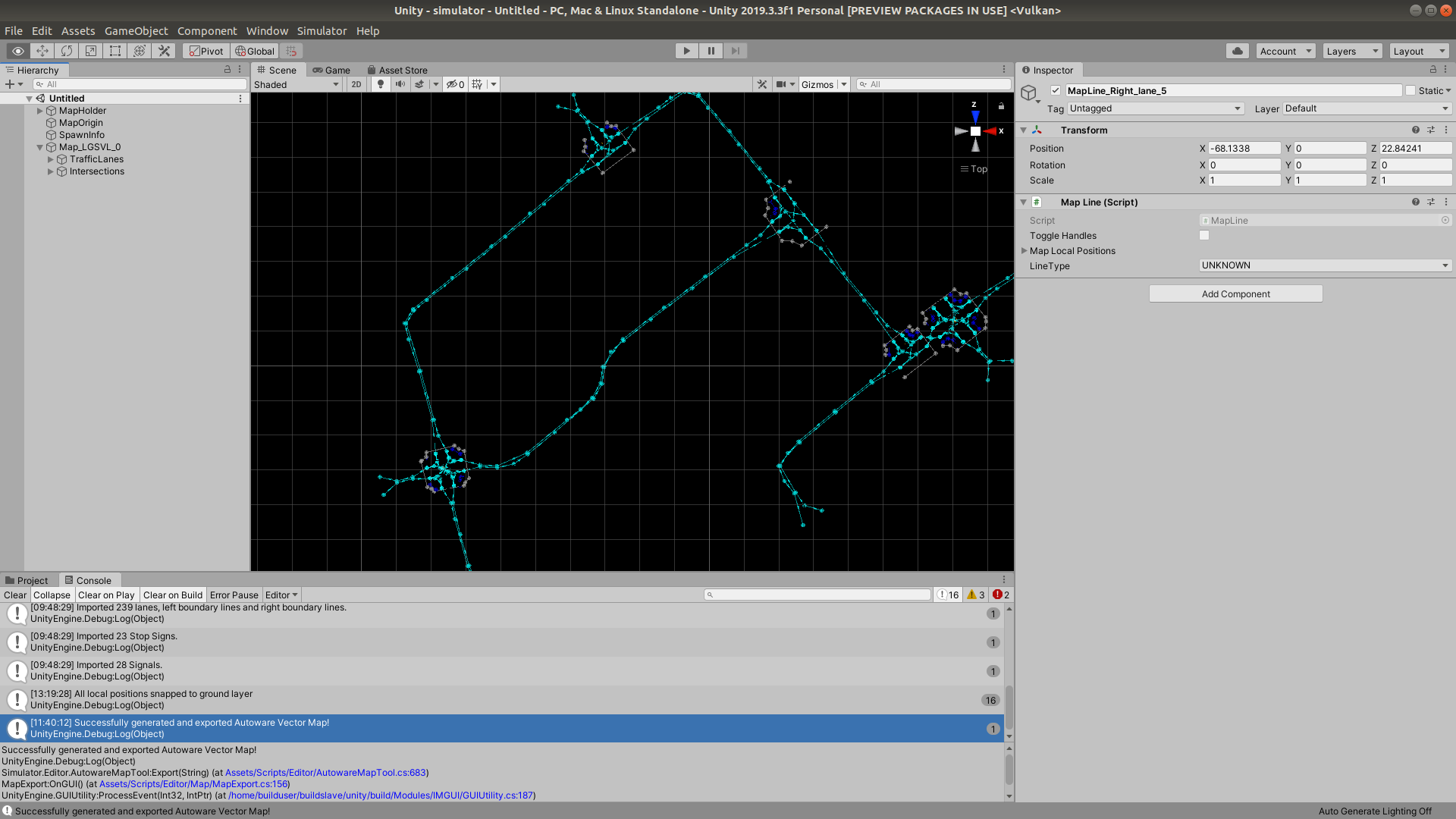Step one frame forward

pyautogui.click(x=736, y=51)
